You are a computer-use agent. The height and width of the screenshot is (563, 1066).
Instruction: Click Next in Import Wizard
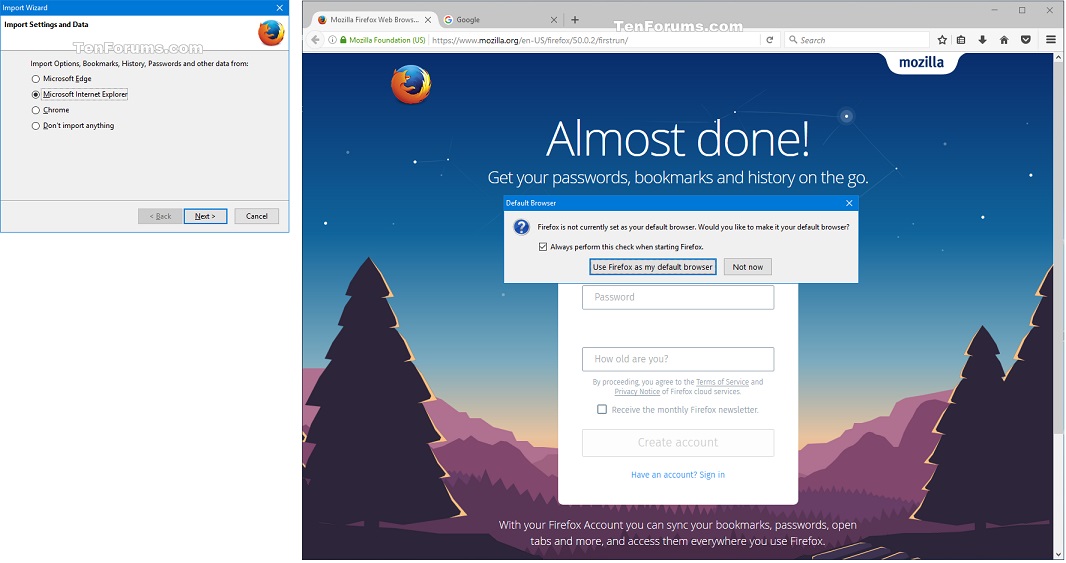pos(205,216)
